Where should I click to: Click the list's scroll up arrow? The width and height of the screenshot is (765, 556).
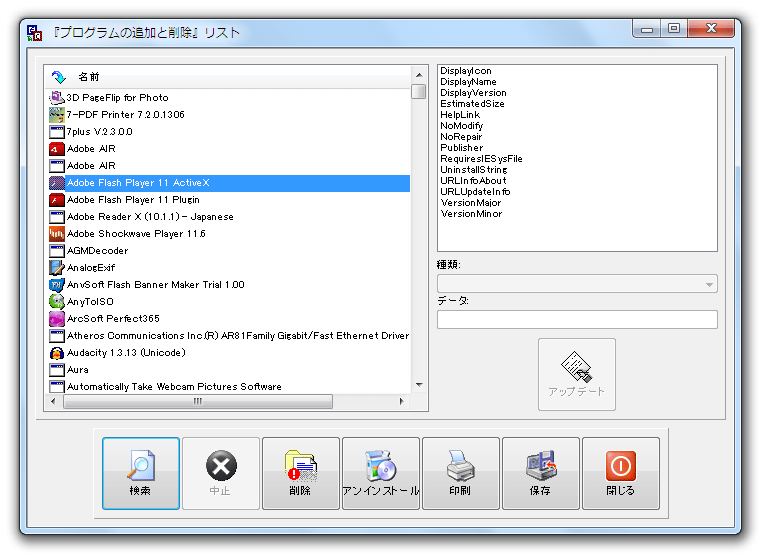click(419, 75)
